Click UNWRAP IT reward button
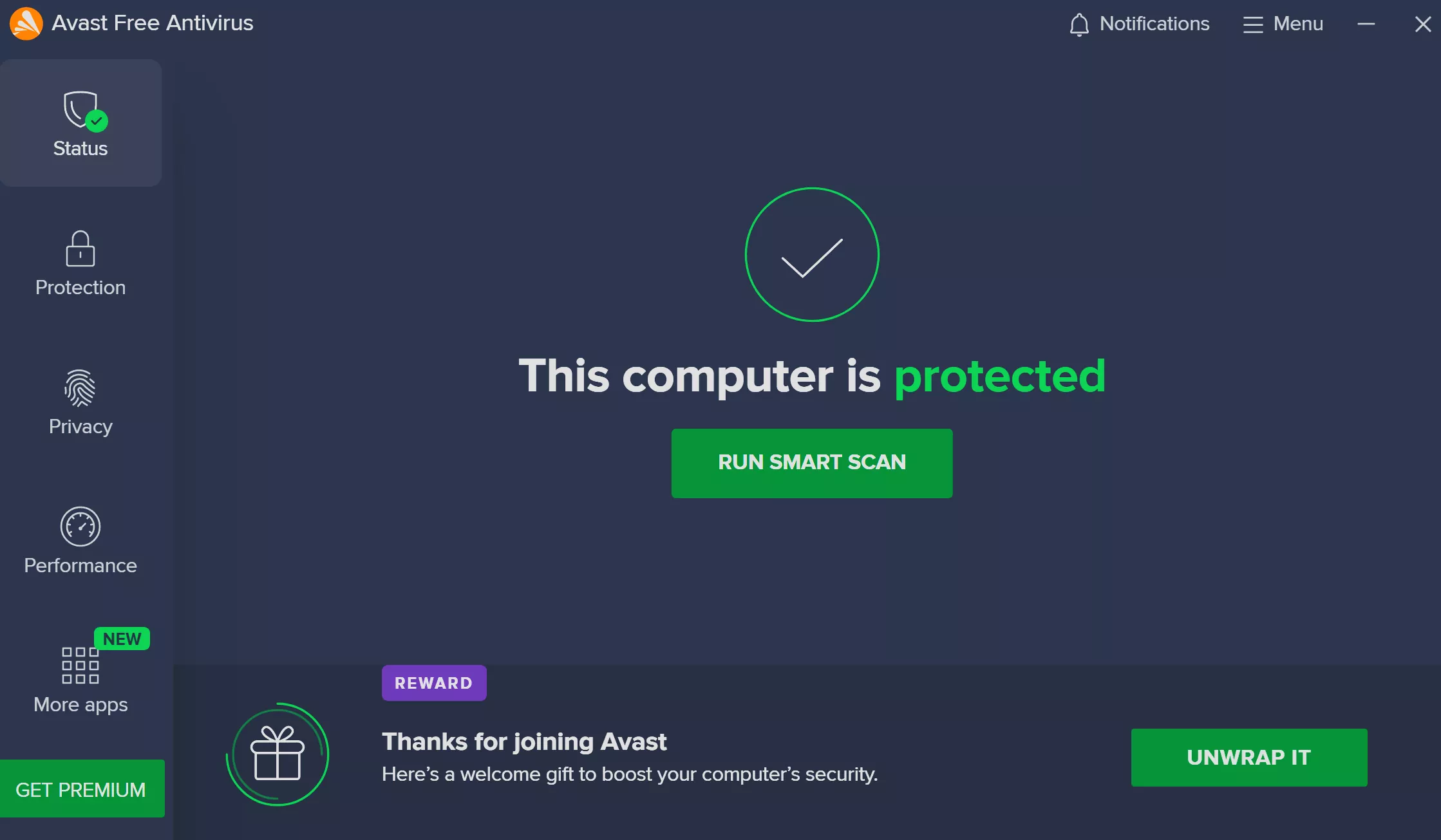Screen dimensions: 1441x840 coord(1250,758)
